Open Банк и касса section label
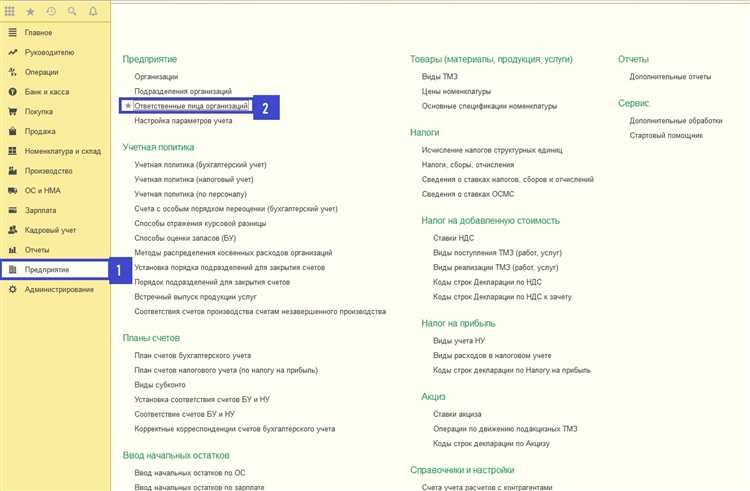This screenshot has height=491, width=750. pos(47,91)
